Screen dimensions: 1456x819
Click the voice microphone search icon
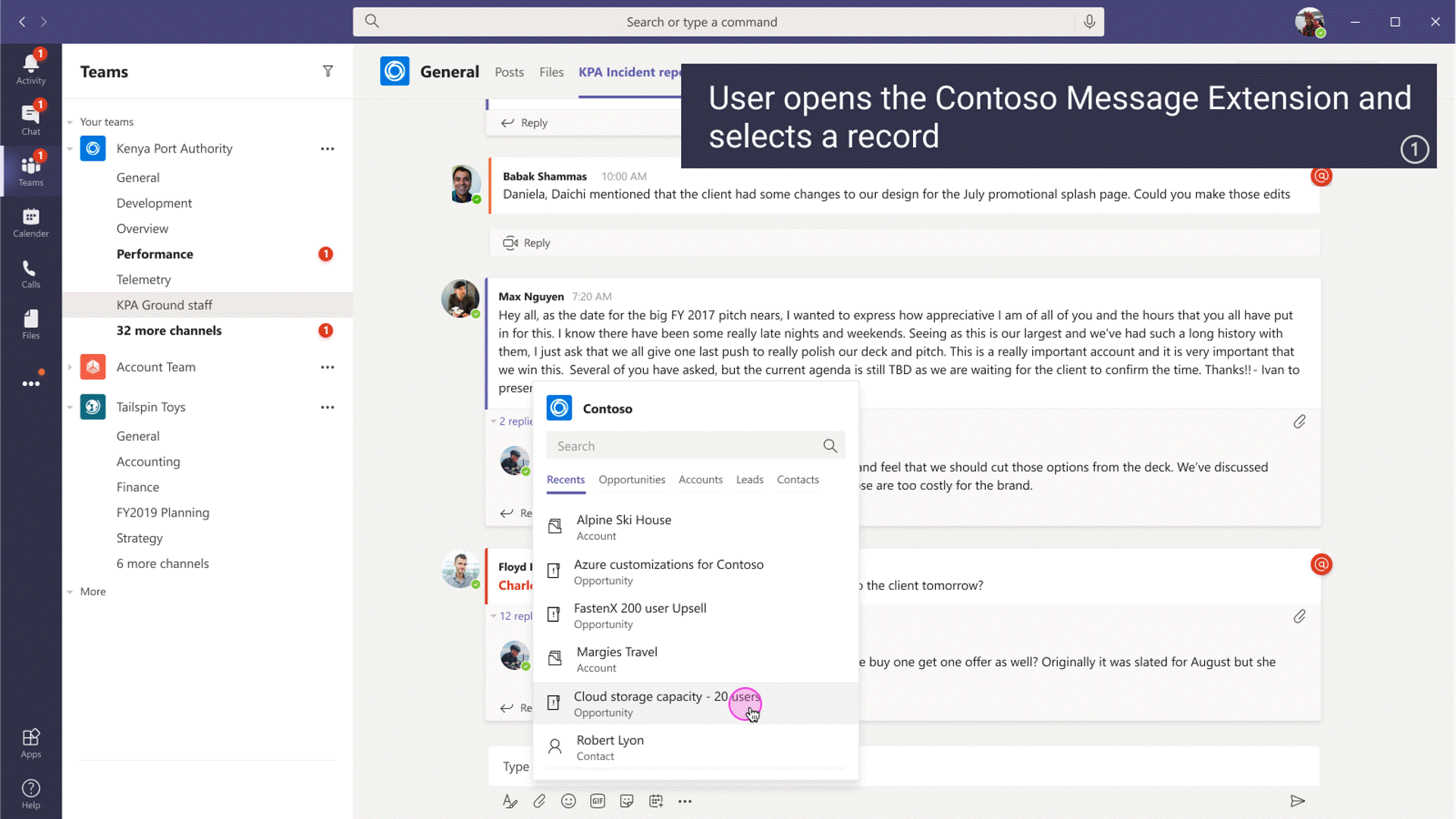[1088, 21]
